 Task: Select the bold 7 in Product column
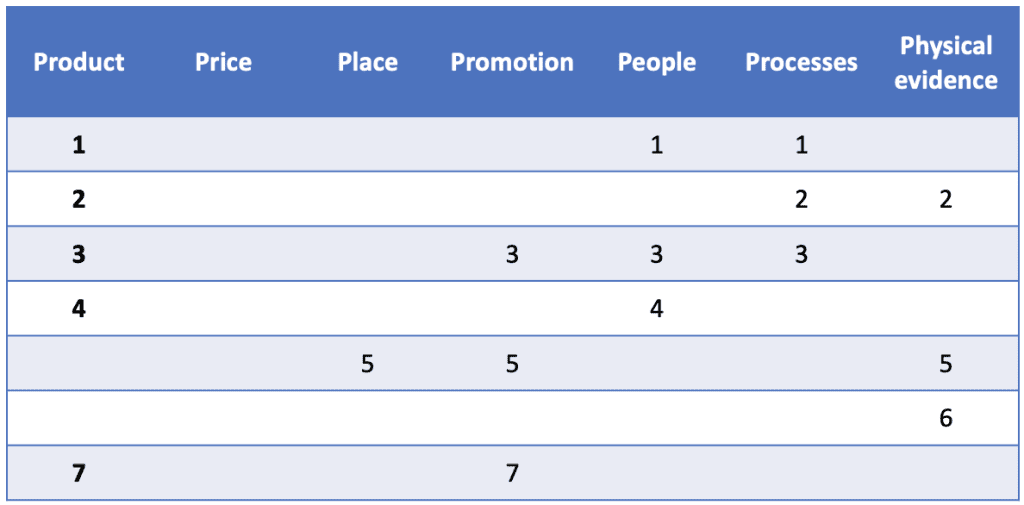[x=79, y=472]
